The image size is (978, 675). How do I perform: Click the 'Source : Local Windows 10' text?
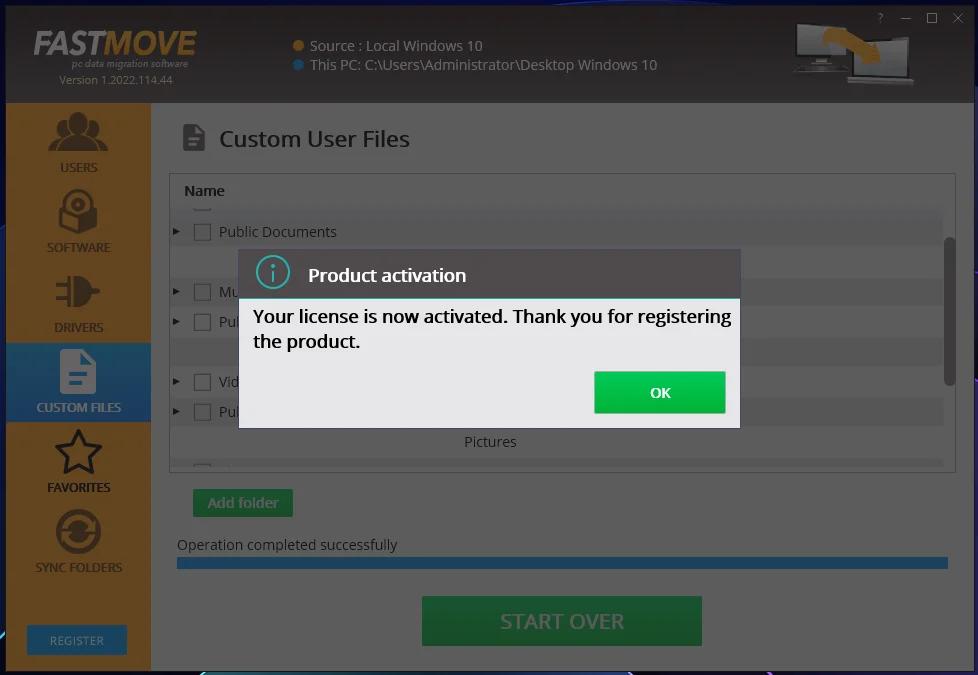[x=396, y=46]
